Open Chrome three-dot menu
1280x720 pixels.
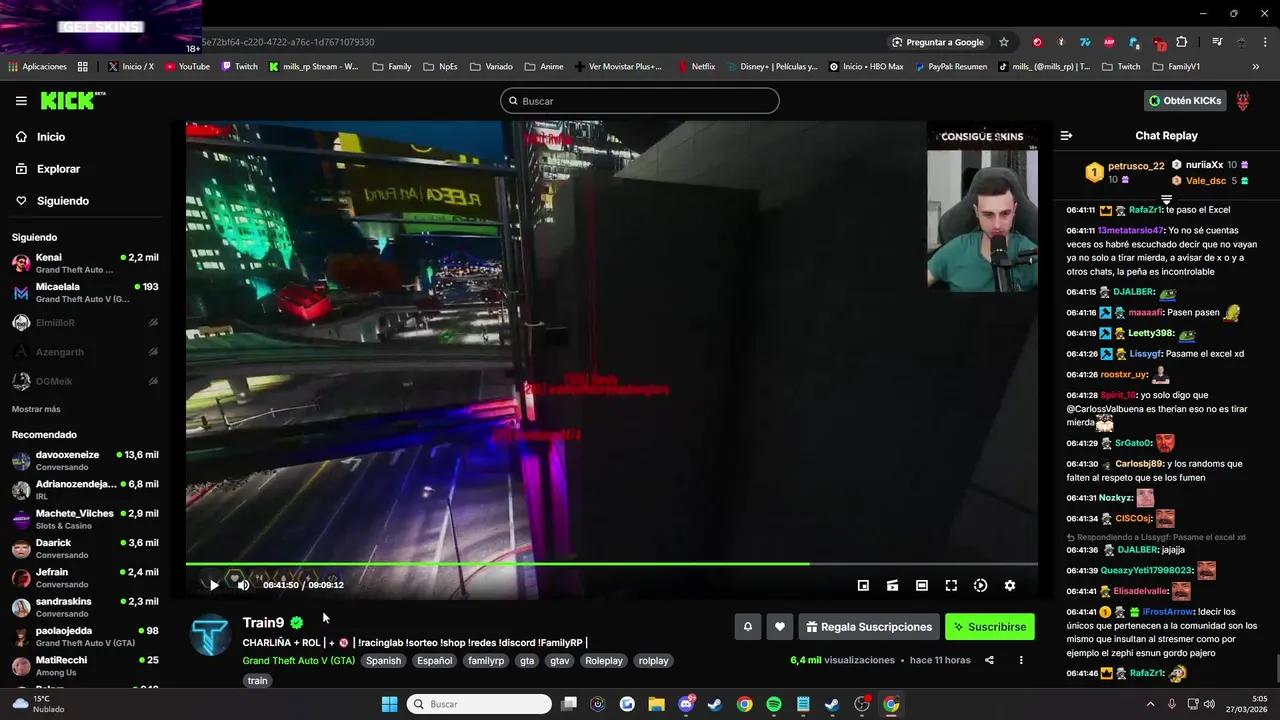[1267, 42]
